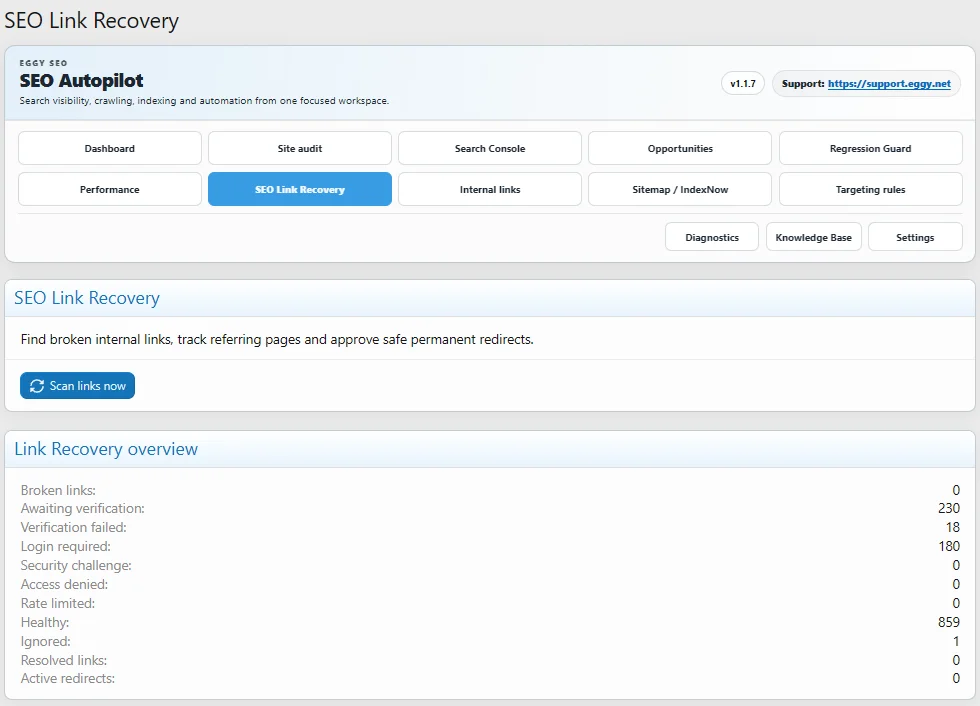Screen dimensions: 980x706
Task: Open the Knowledge Base
Action: click(814, 237)
